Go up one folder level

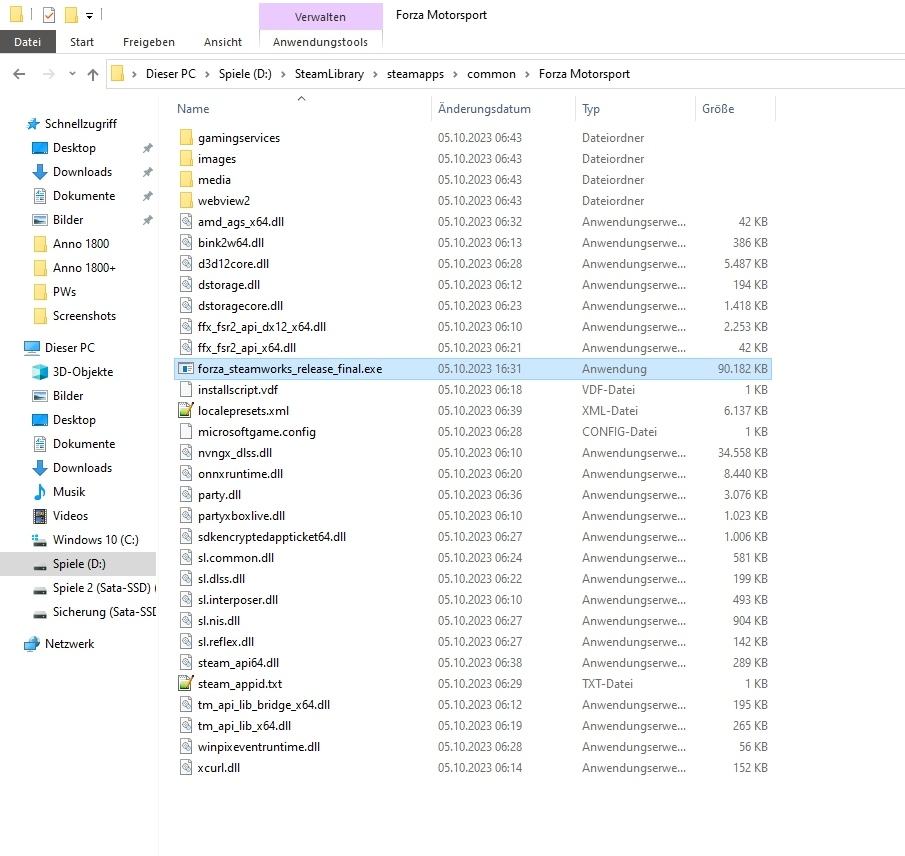pos(93,74)
